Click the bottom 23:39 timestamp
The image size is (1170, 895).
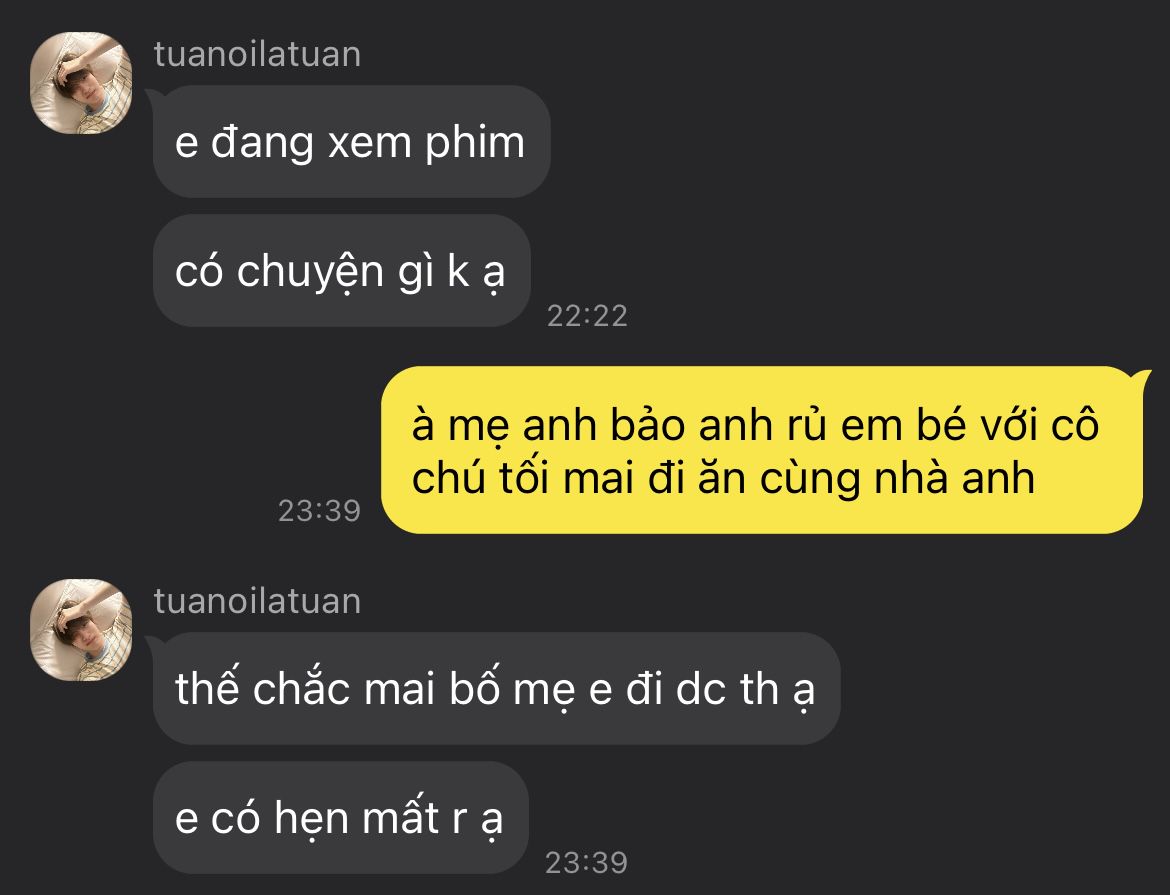tap(586, 863)
